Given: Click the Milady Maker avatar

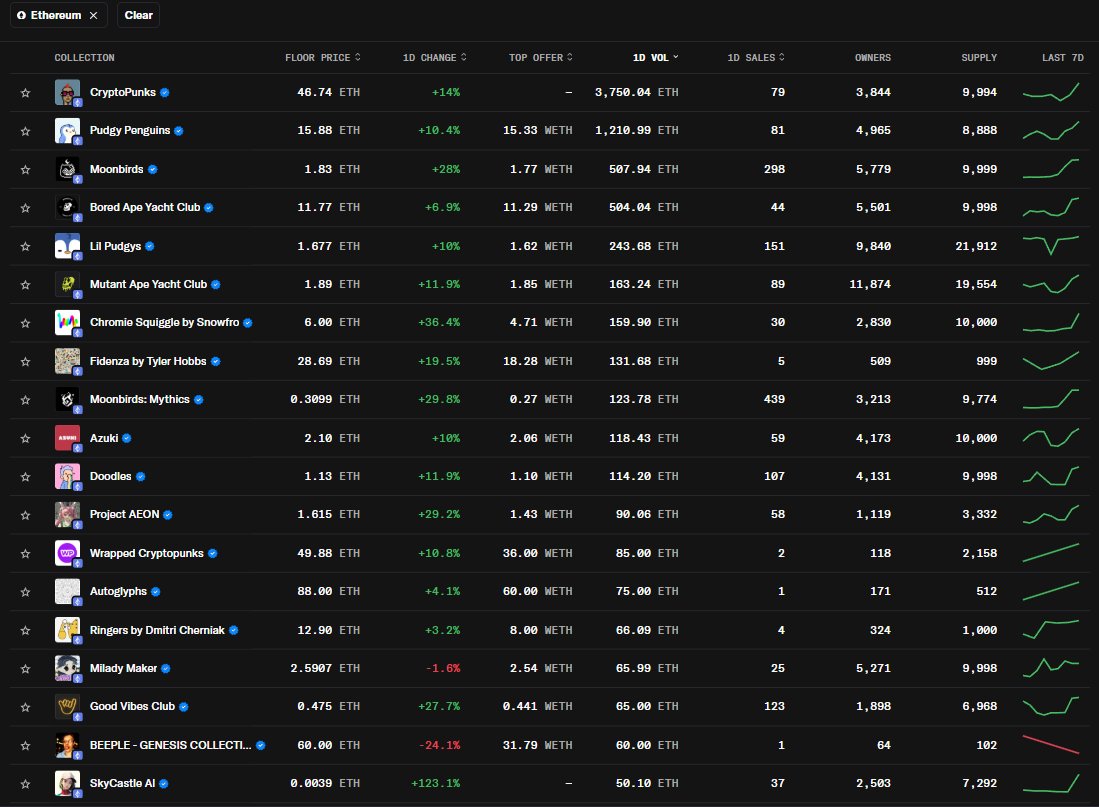Looking at the screenshot, I should pos(67,668).
